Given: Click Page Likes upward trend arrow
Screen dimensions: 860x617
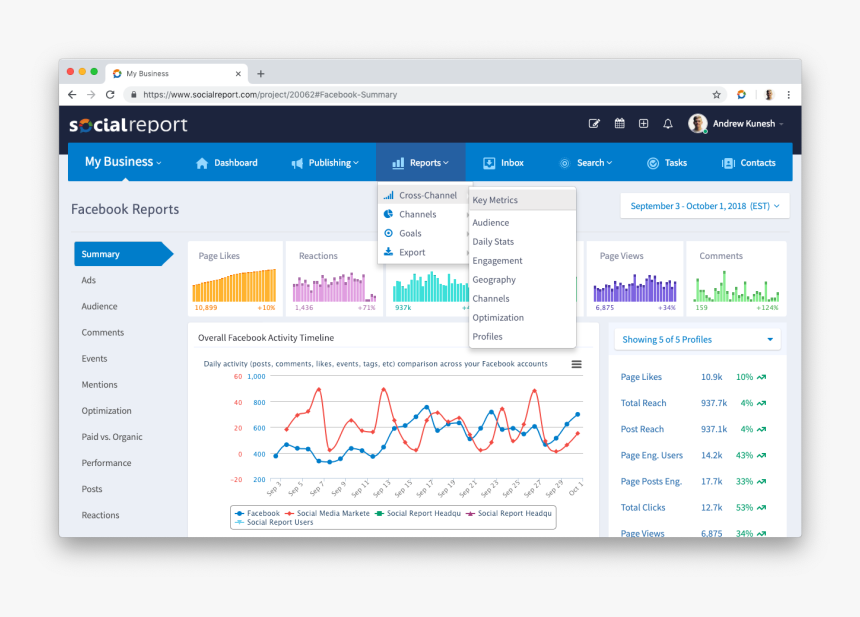Looking at the screenshot, I should click(761, 377).
